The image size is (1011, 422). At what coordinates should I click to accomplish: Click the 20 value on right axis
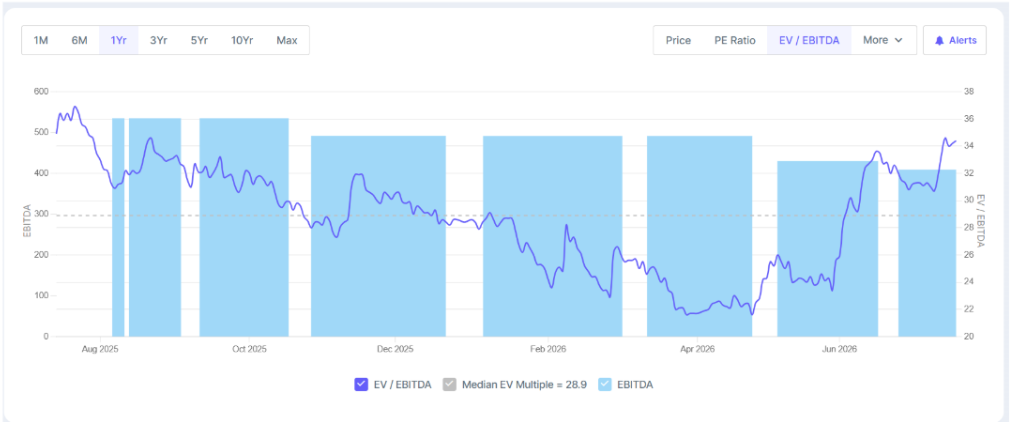click(968, 337)
